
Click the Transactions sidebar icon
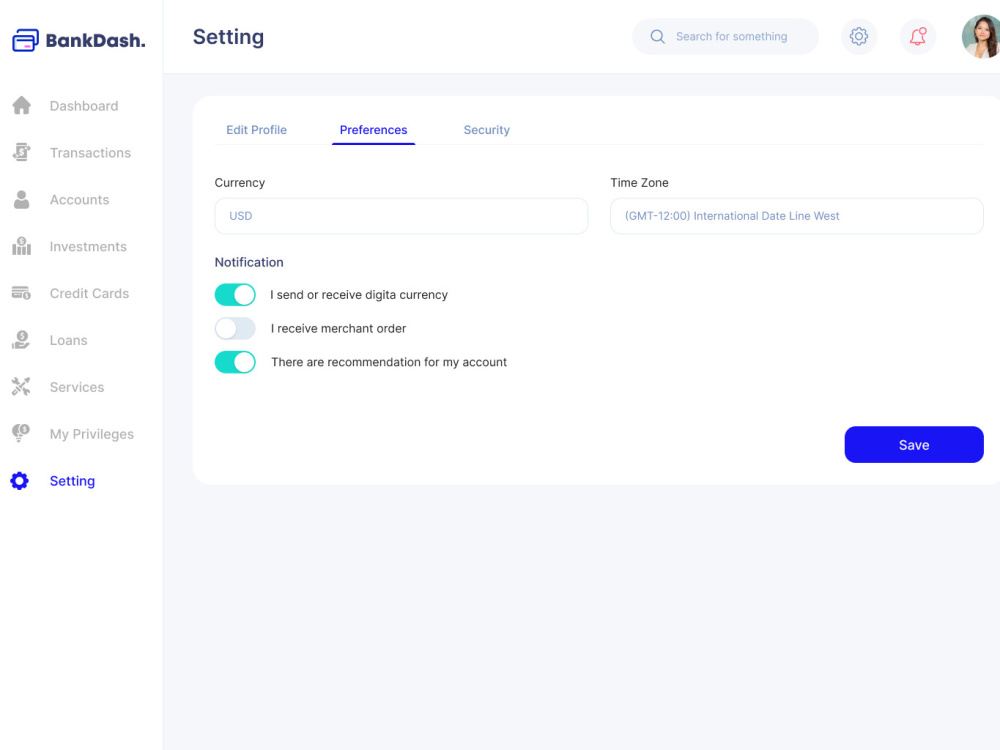(22, 152)
